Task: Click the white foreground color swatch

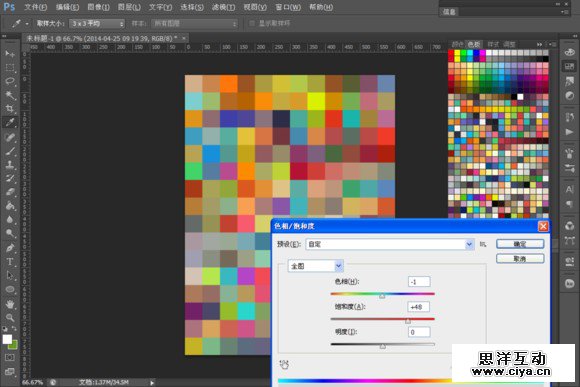Action: pos(7,339)
